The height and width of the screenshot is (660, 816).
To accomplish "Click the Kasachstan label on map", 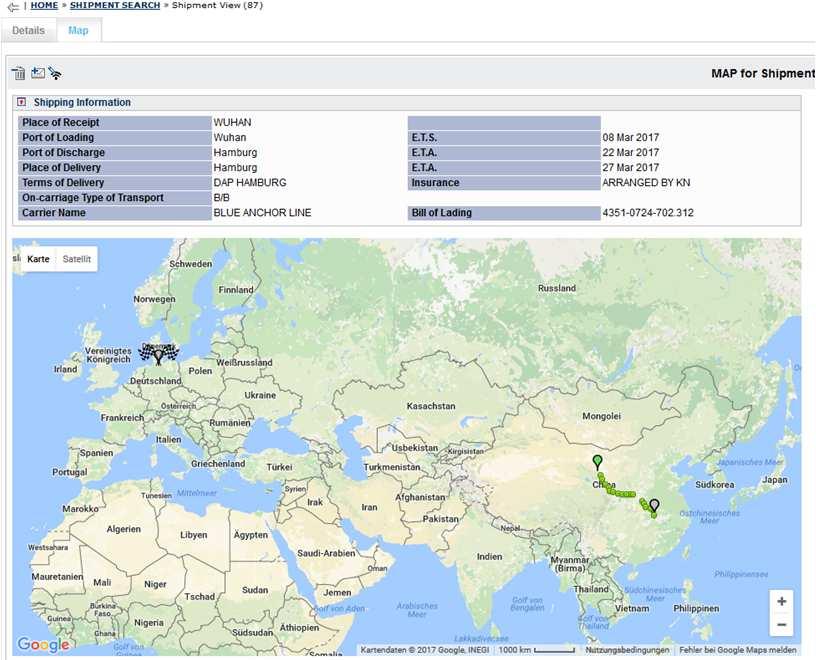I will pyautogui.click(x=431, y=405).
